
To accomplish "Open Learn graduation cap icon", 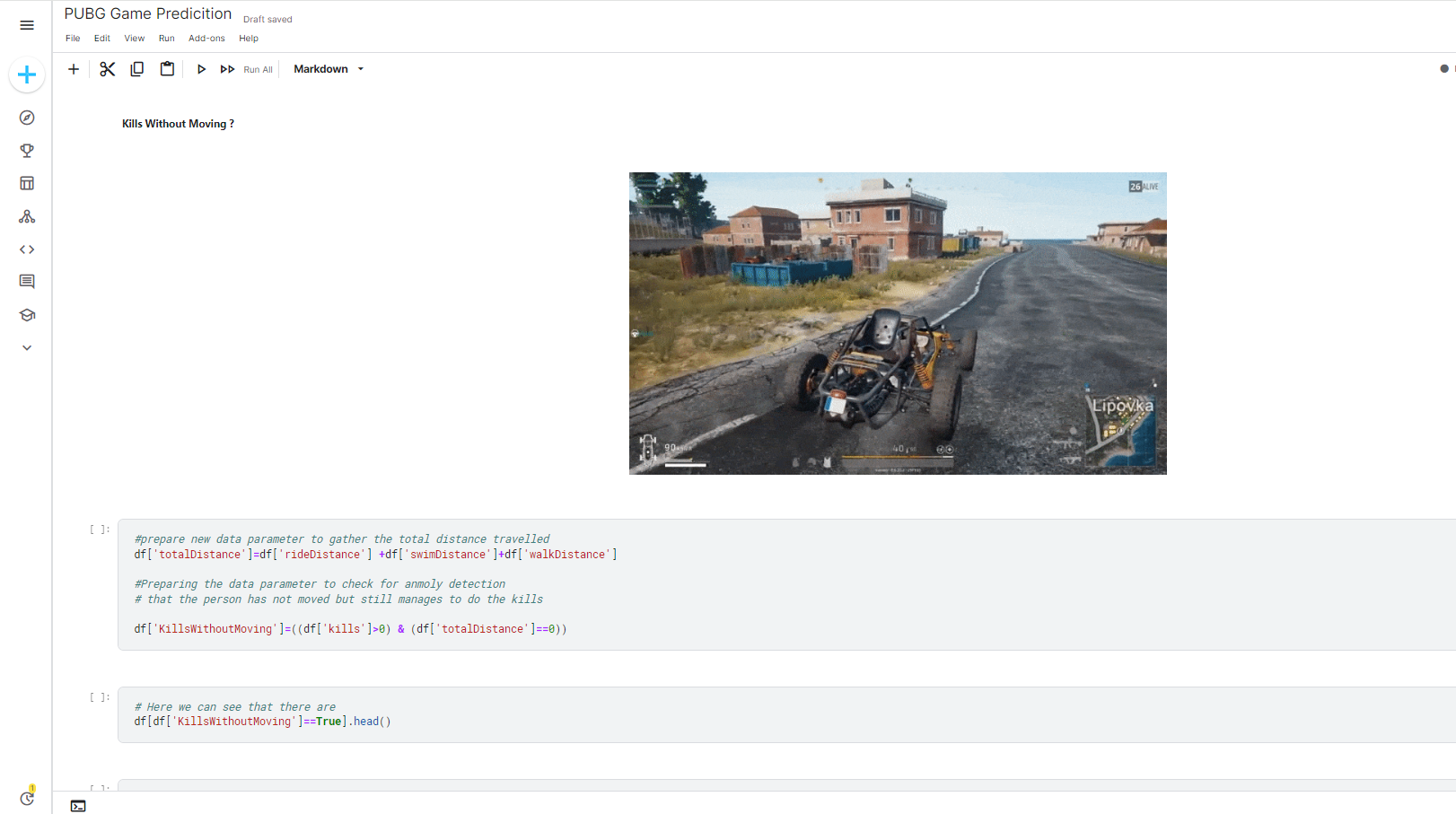I will click(27, 315).
